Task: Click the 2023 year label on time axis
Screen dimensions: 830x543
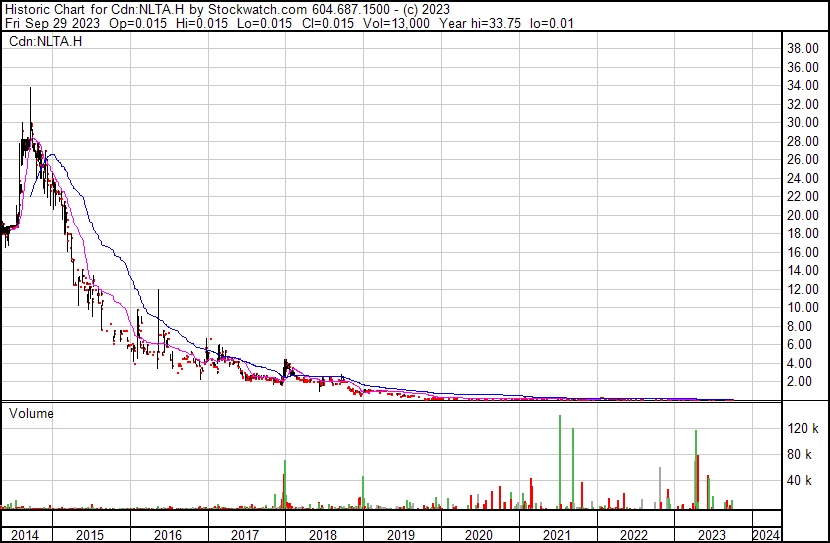Action: 711,535
